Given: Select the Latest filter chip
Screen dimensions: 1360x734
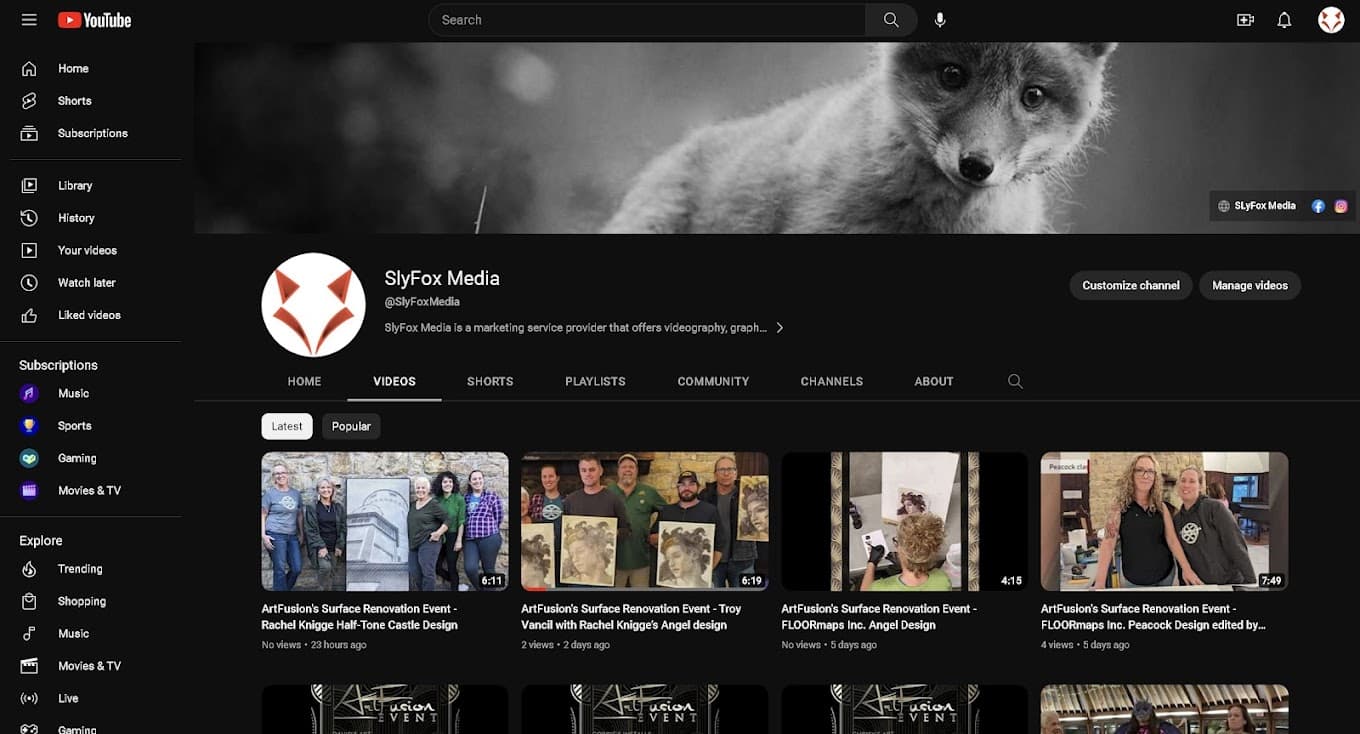Looking at the screenshot, I should click(x=287, y=426).
